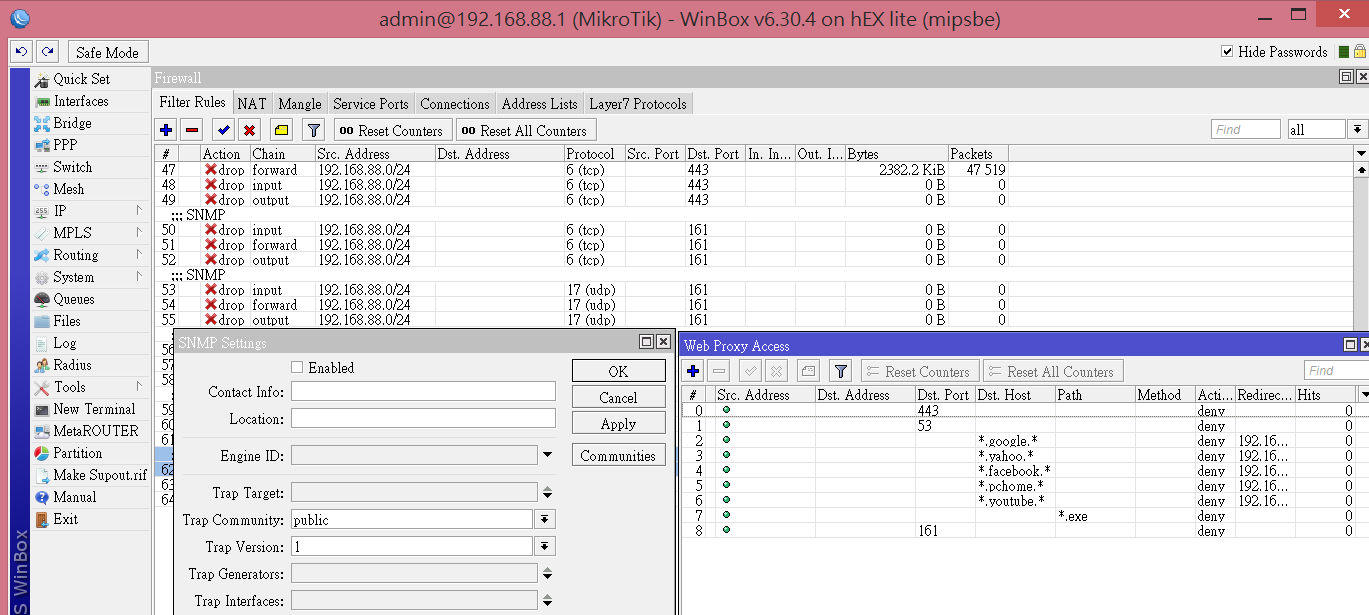Viewport: 1369px width, 615px height.
Task: Open the Engine ID dropdown
Action: [x=547, y=454]
